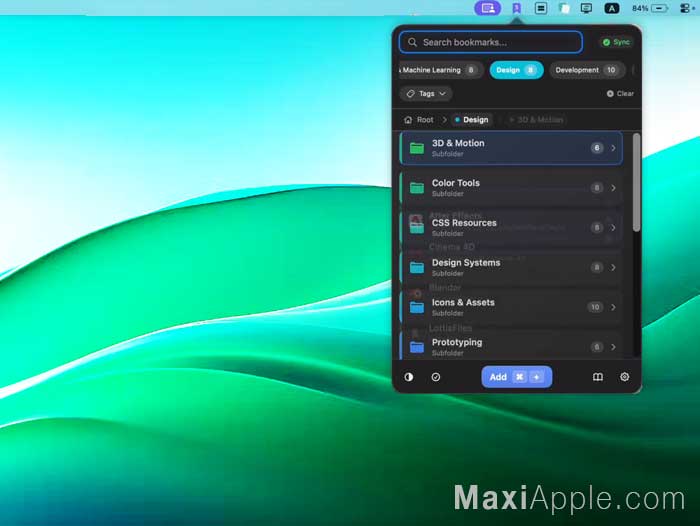Open the Color Tools subfolder
This screenshot has height=526, width=700.
point(511,188)
